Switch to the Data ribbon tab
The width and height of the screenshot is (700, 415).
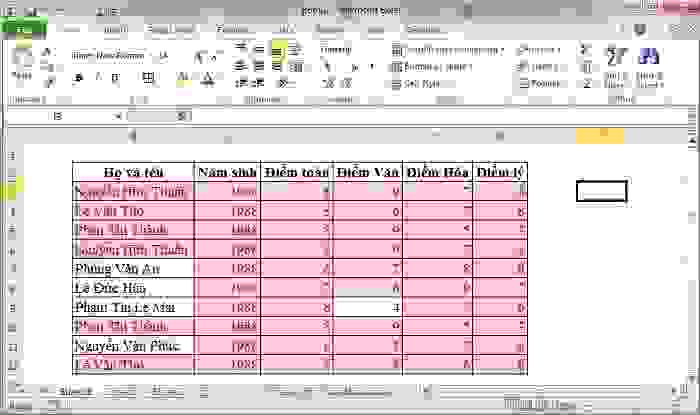click(x=287, y=29)
